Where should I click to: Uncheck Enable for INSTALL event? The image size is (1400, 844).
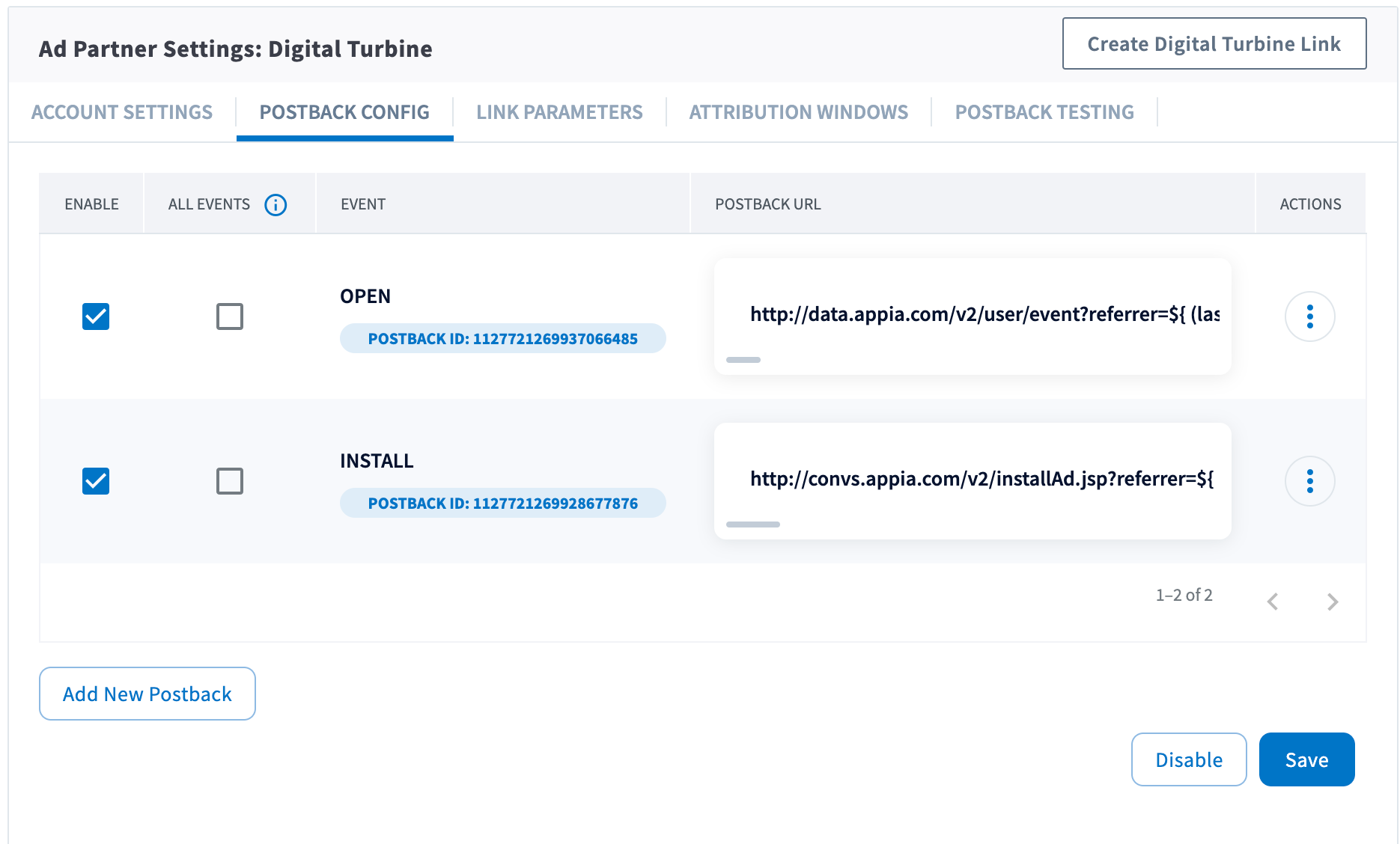pyautogui.click(x=96, y=481)
